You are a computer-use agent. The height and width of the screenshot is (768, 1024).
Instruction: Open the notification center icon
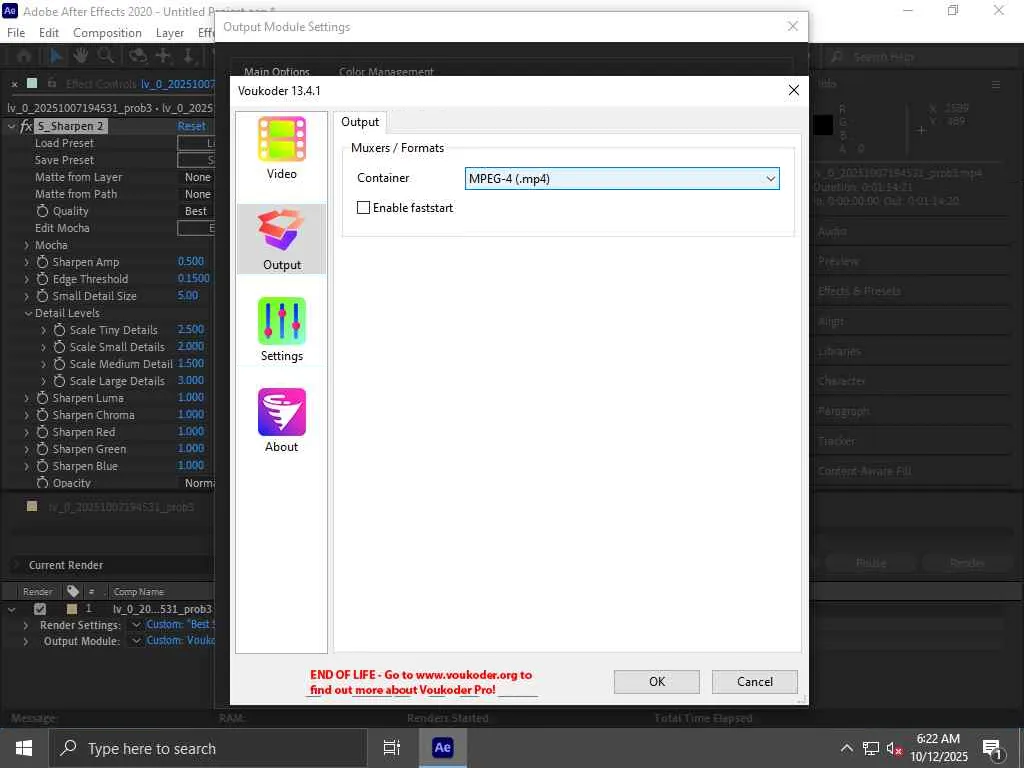(991, 748)
